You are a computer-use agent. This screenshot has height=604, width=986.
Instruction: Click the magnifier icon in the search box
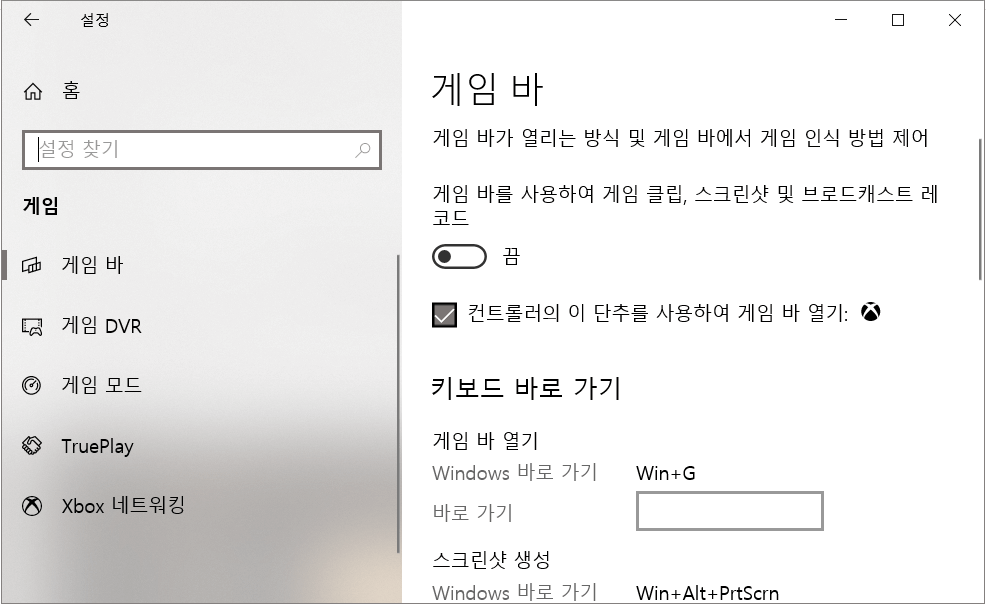coord(362,150)
